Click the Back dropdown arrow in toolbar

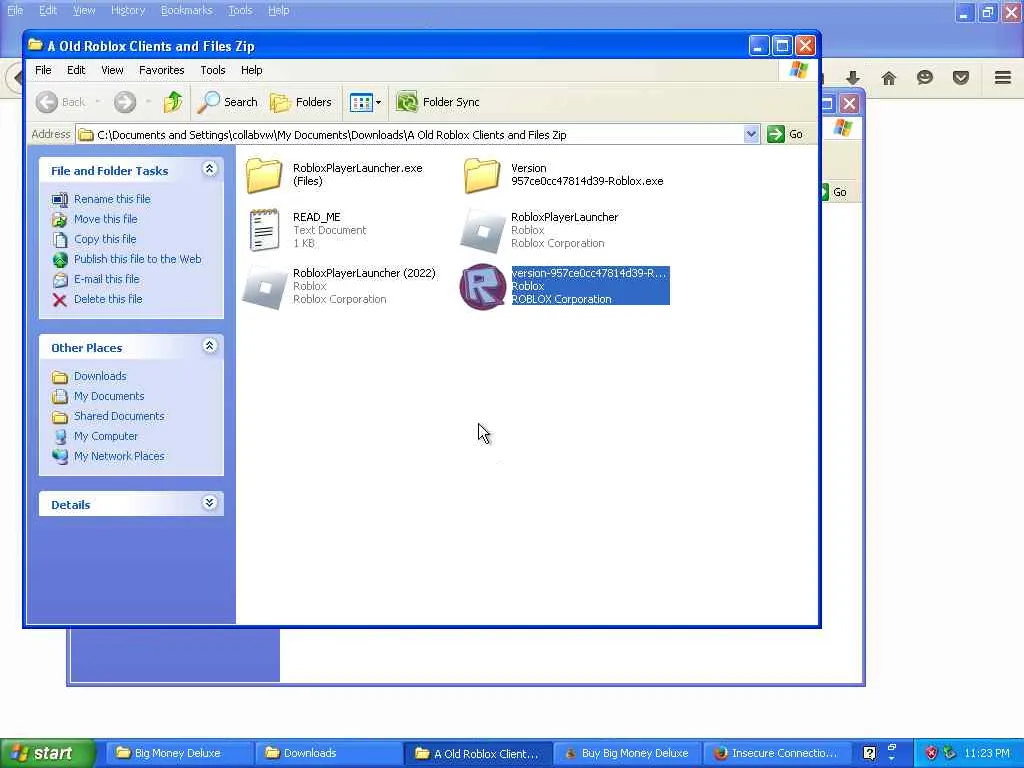pos(98,102)
